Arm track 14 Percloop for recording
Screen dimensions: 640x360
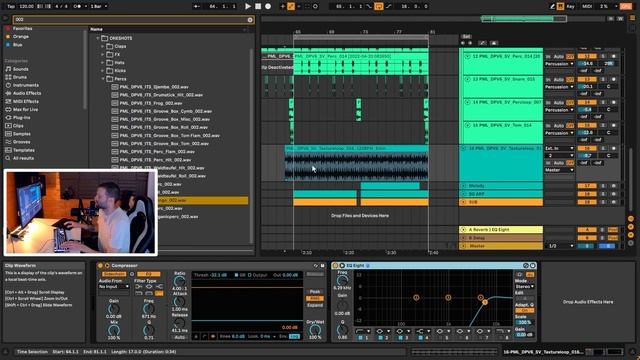click(x=613, y=102)
